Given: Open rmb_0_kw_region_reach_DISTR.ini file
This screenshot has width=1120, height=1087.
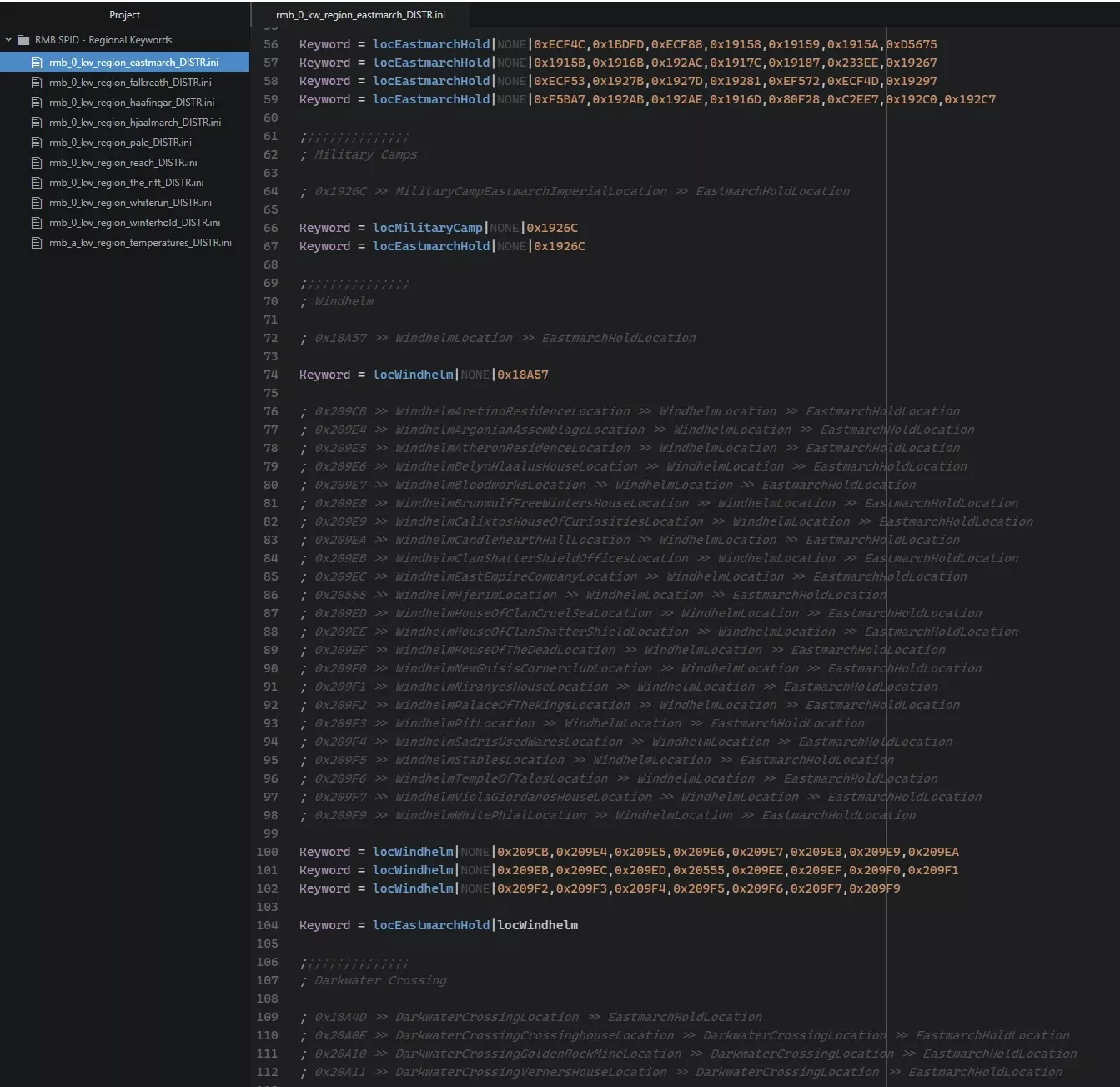Looking at the screenshot, I should click(124, 163).
